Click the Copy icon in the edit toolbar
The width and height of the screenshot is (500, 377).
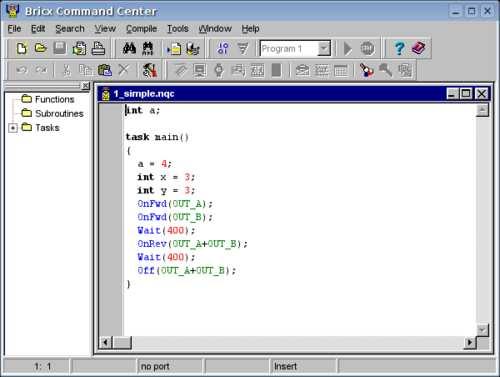[86, 70]
